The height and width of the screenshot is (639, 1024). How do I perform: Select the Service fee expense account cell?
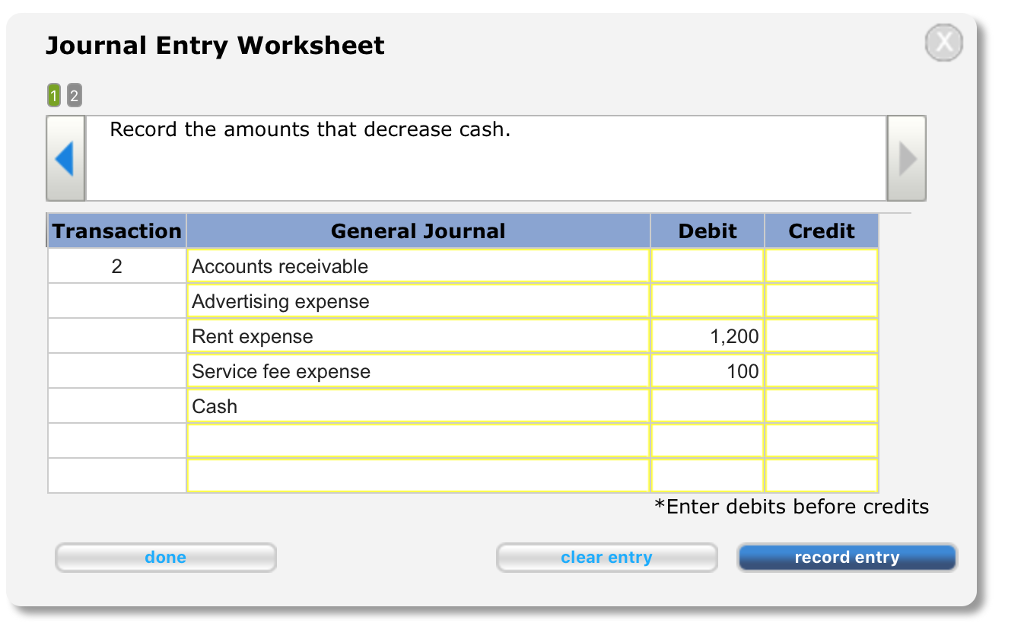pos(417,371)
